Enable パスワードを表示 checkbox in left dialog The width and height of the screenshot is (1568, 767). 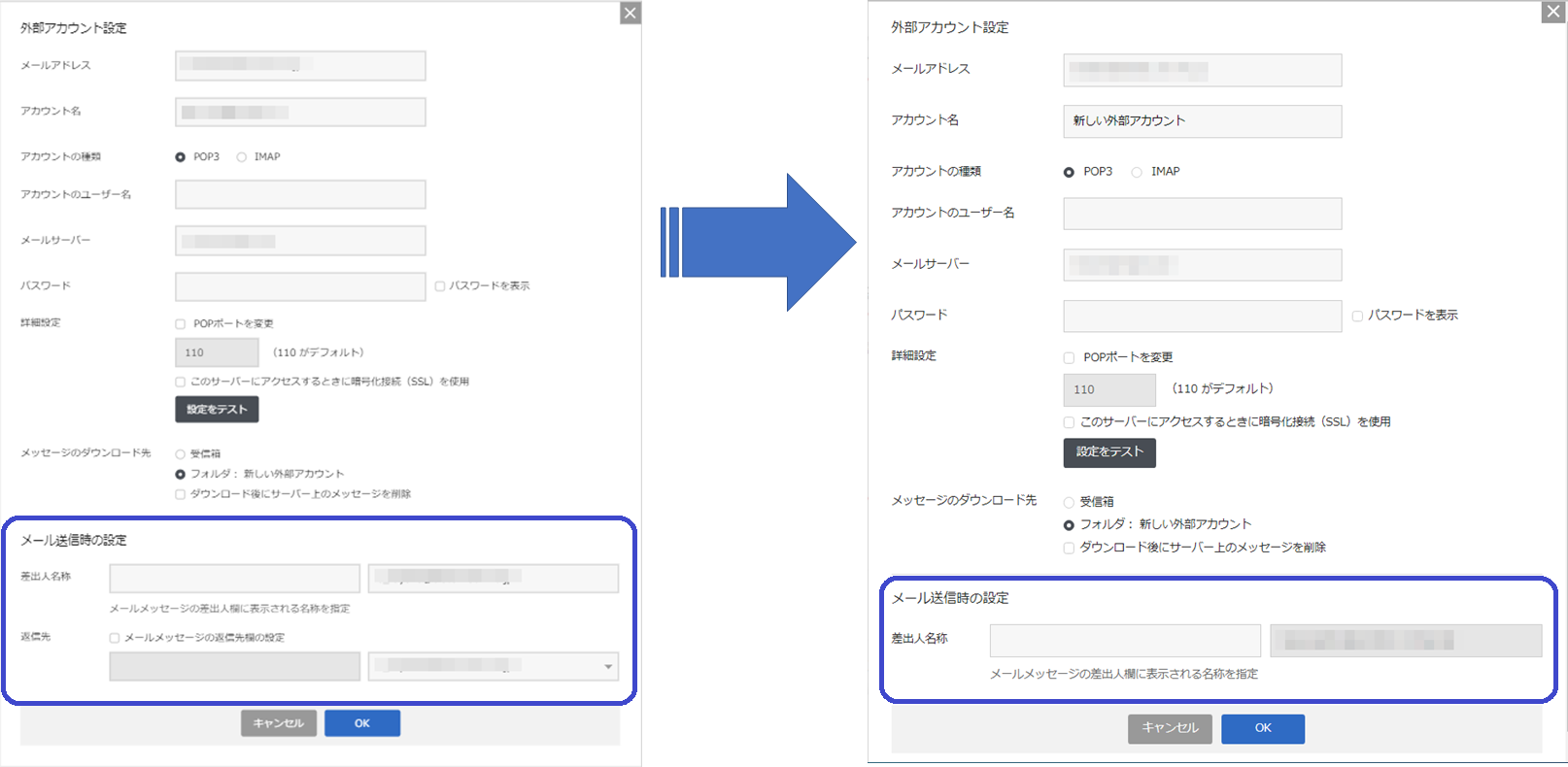pos(440,286)
